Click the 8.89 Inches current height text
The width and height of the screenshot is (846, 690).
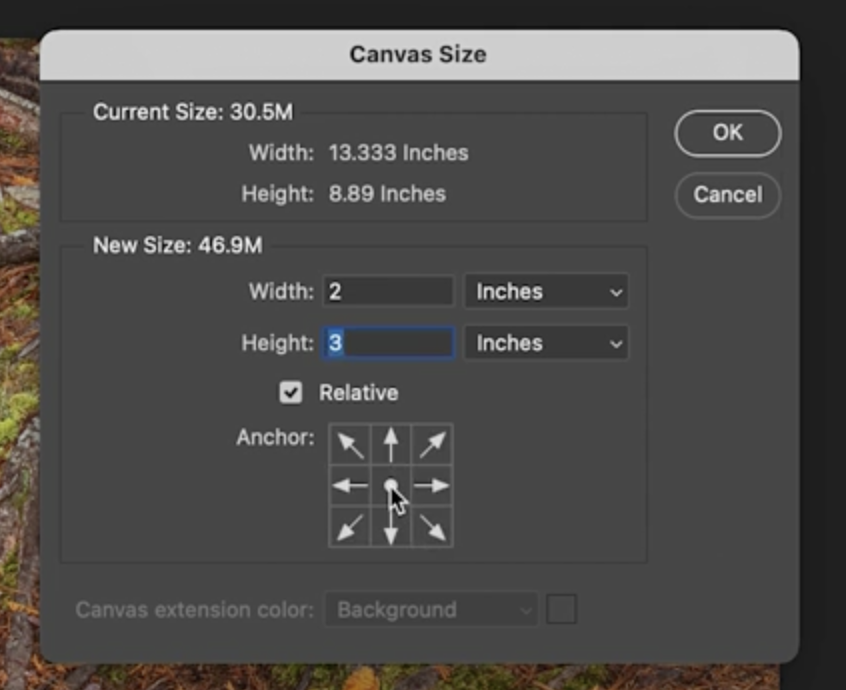387,194
